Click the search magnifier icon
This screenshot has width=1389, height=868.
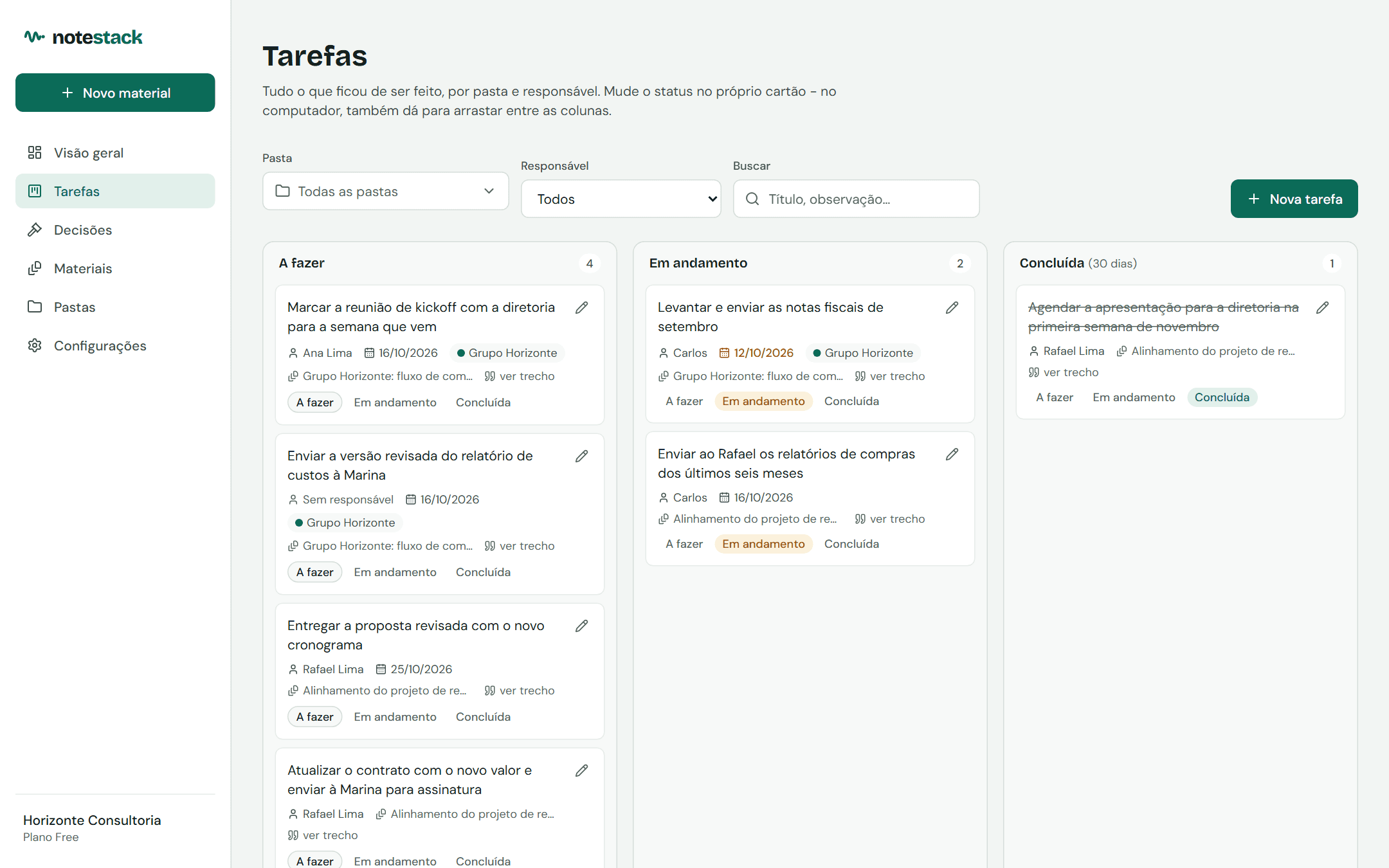[752, 199]
